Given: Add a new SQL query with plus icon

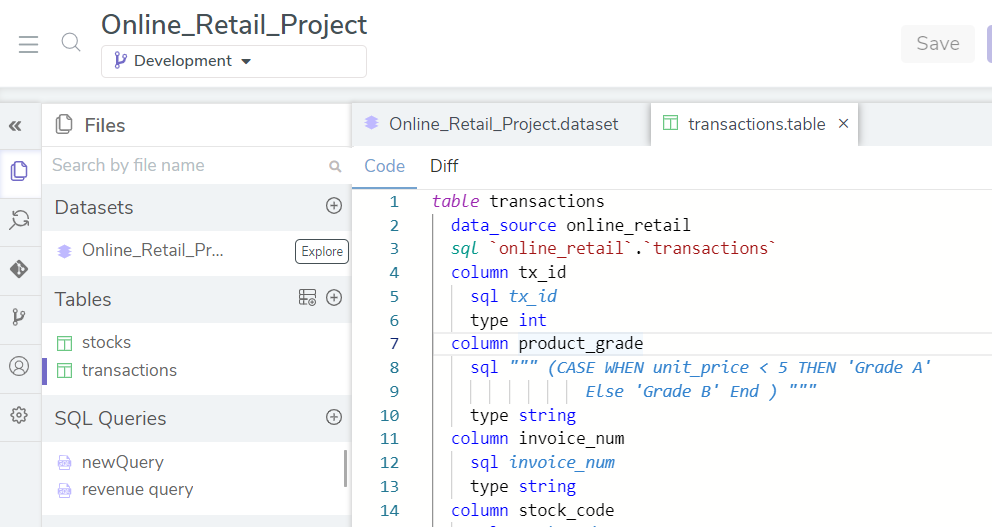Looking at the screenshot, I should click(334, 417).
